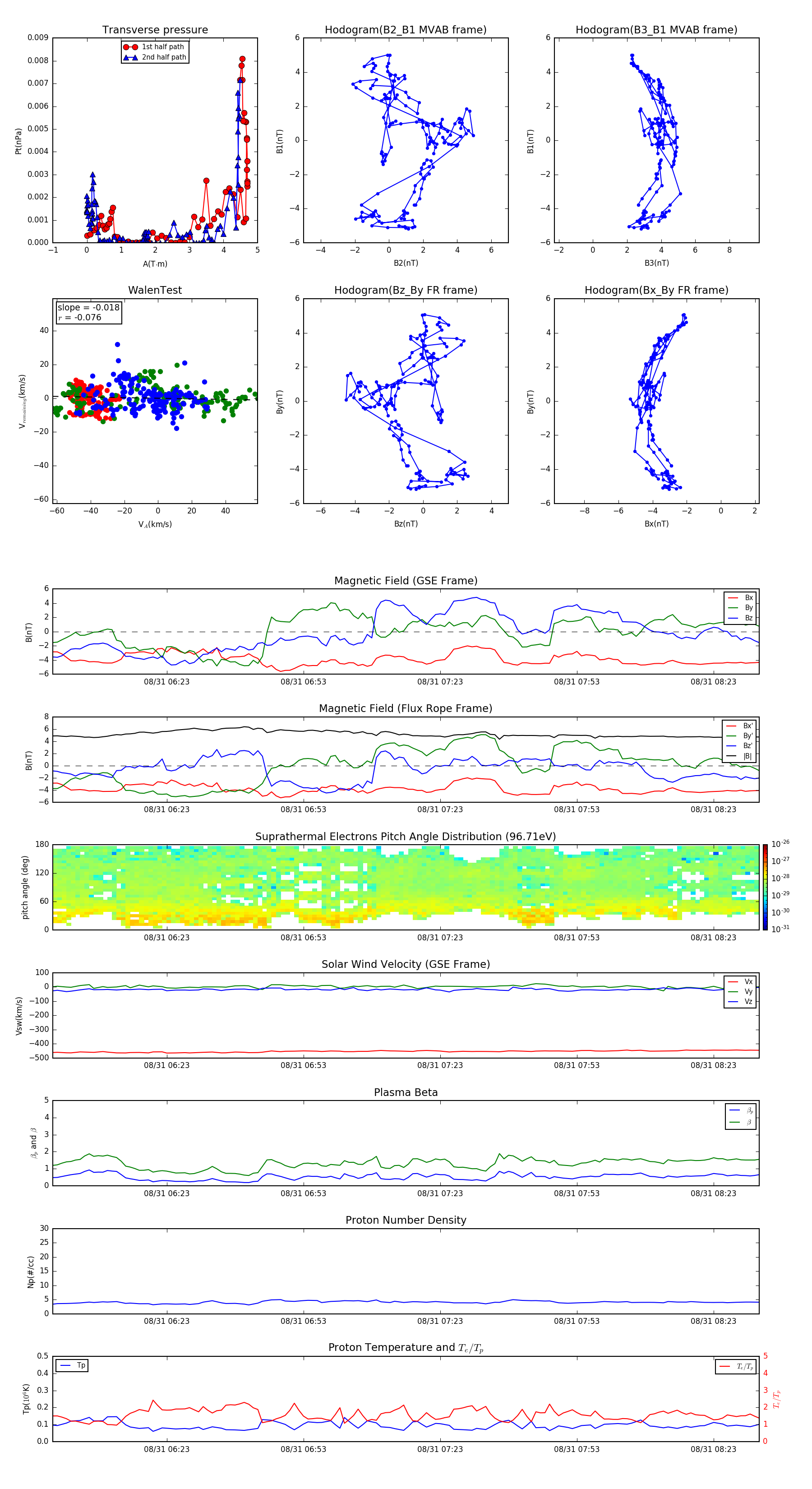This screenshot has width=812, height=1489.
Task: Click the 'Proton Number Density' title
Action: (x=406, y=1220)
